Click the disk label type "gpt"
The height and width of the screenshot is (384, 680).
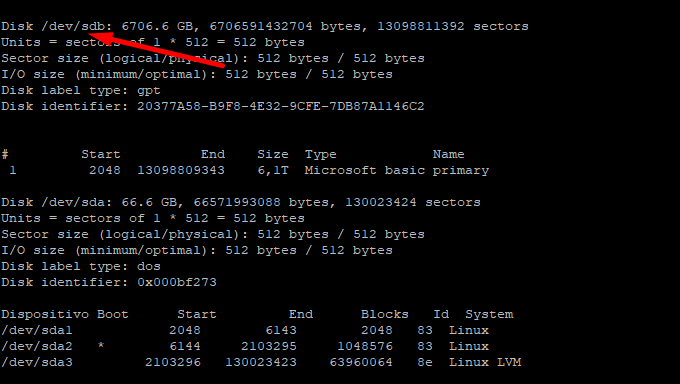coord(149,91)
